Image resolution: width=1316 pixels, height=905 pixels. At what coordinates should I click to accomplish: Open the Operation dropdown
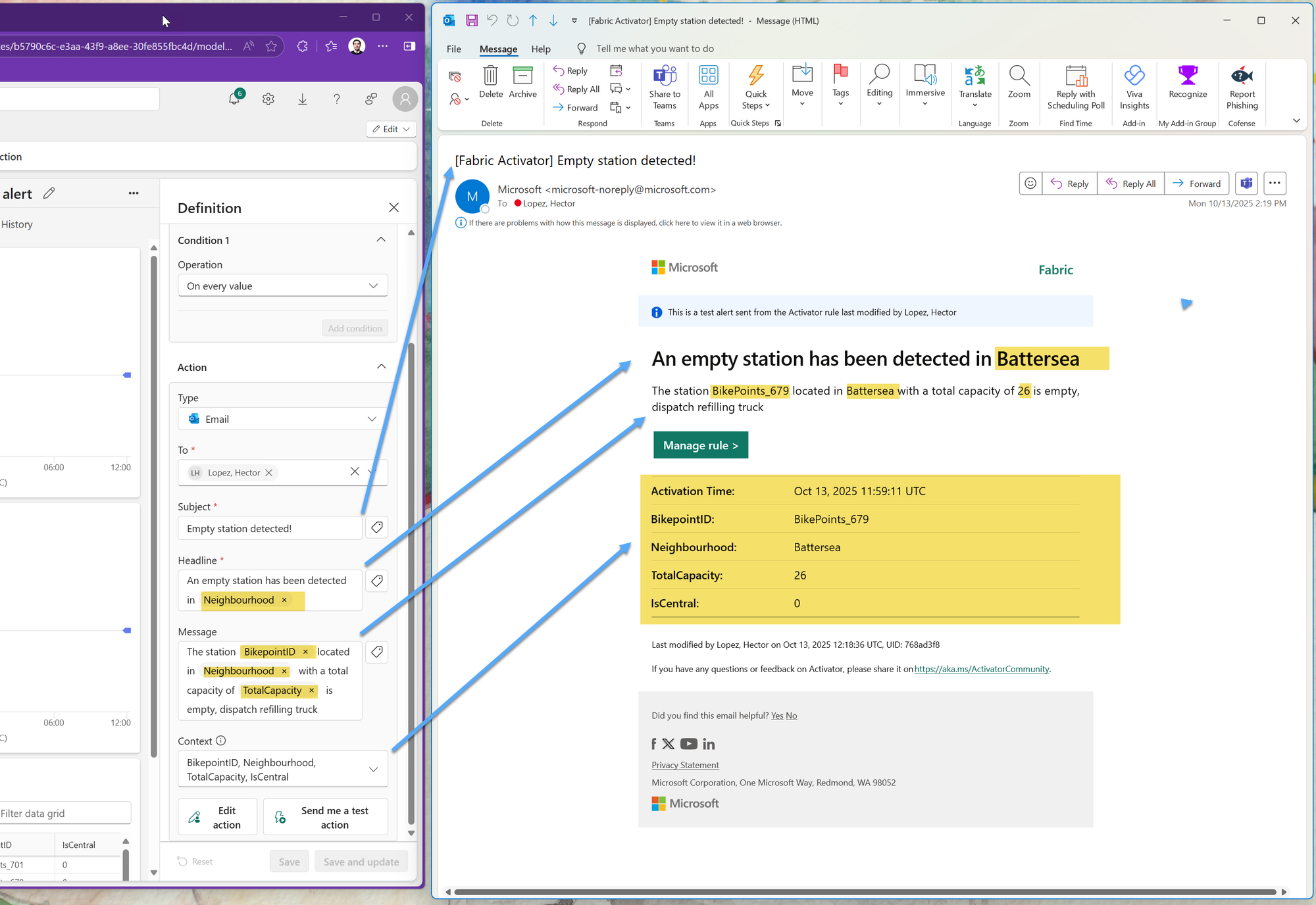282,286
